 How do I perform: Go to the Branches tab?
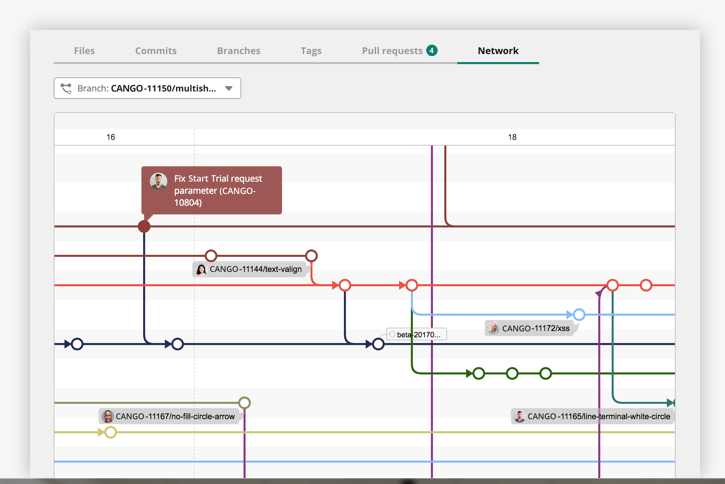[238, 50]
